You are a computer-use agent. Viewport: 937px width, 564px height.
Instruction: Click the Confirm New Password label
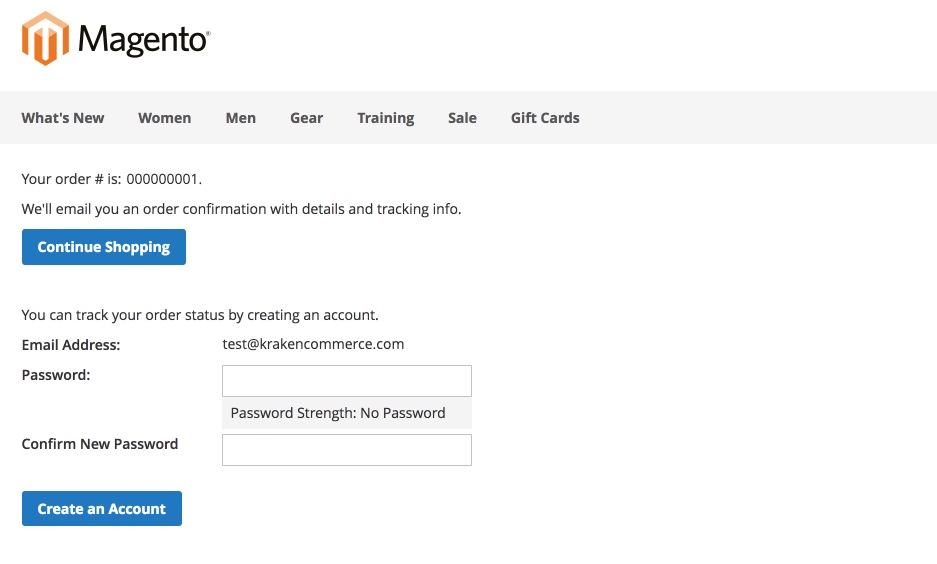tap(100, 444)
